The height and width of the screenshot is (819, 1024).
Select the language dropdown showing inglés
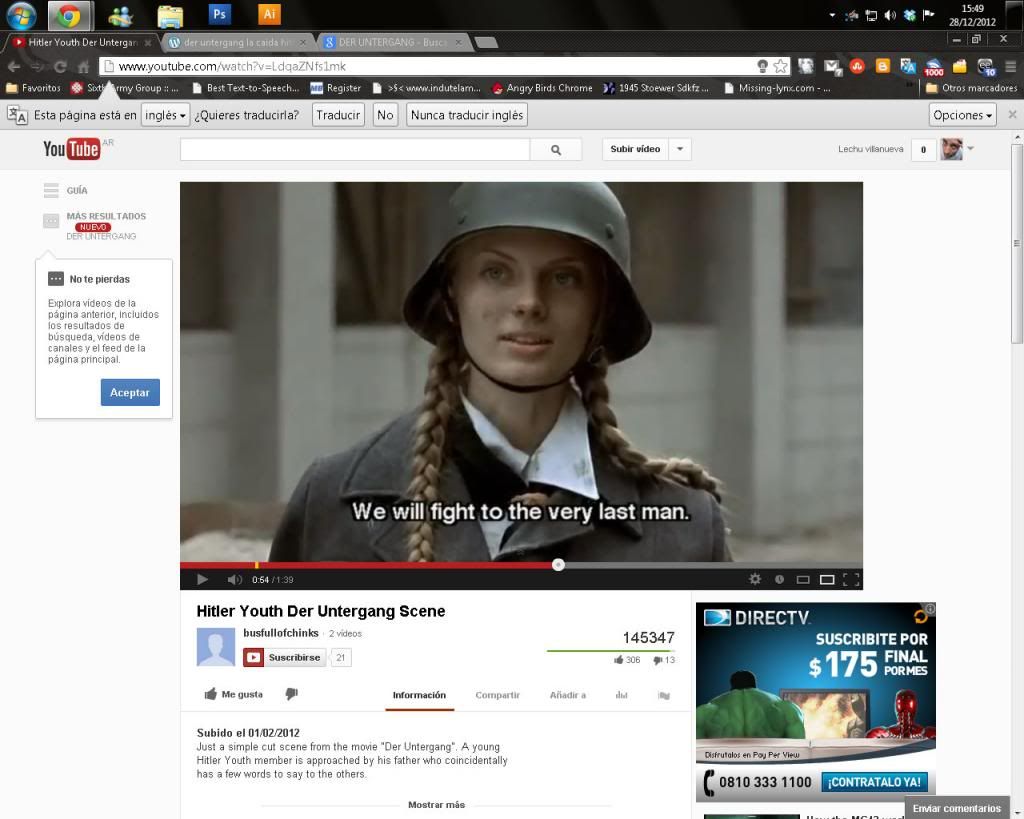(x=165, y=115)
